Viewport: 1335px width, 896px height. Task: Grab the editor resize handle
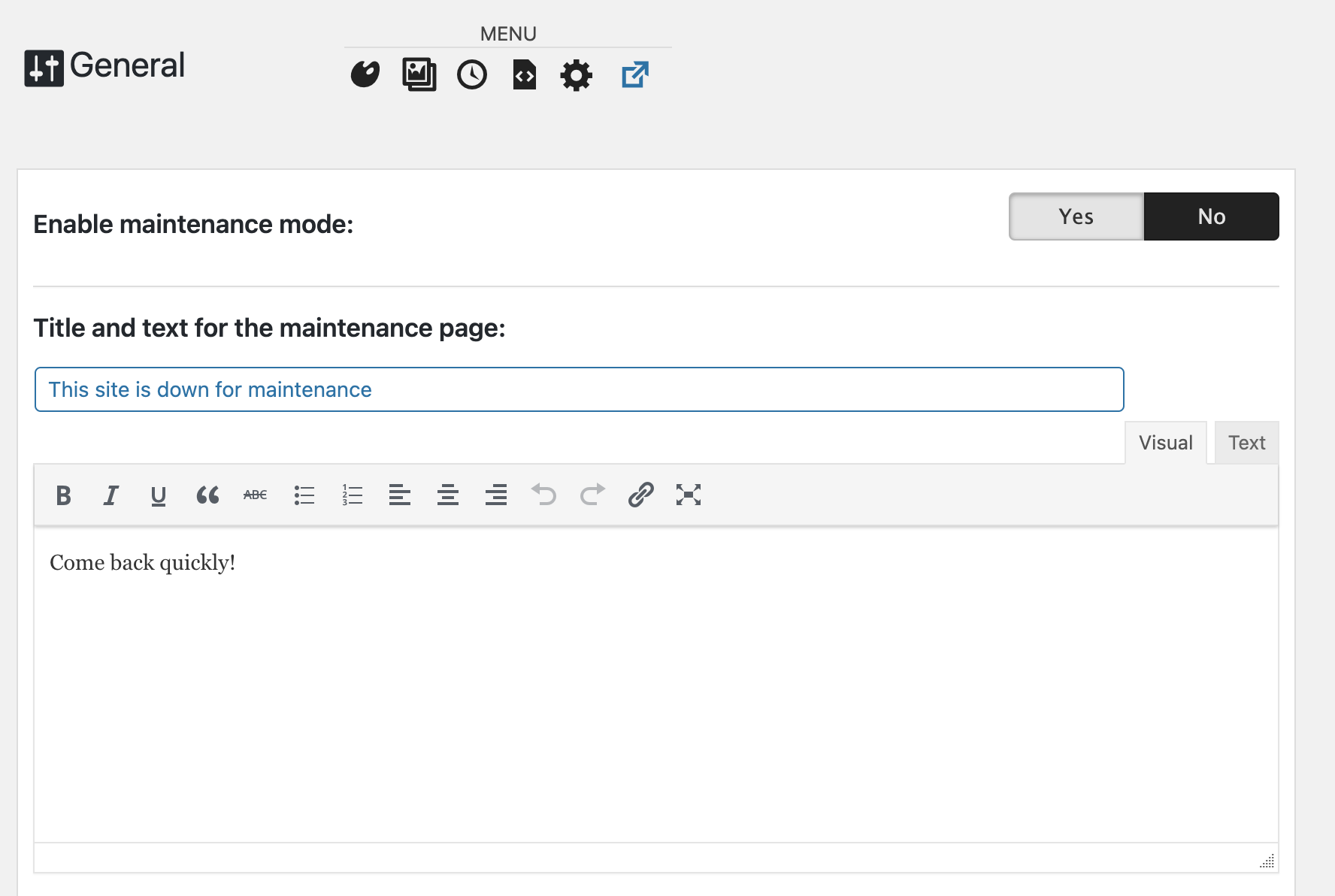pos(1267,861)
